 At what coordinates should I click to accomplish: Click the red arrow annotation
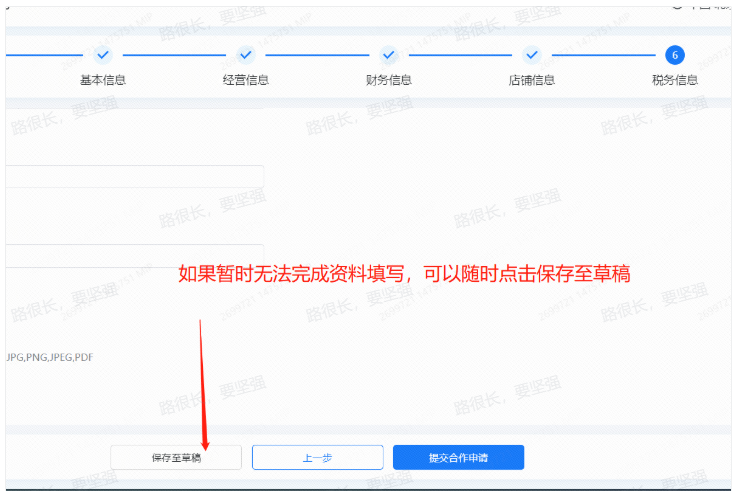tap(203, 380)
